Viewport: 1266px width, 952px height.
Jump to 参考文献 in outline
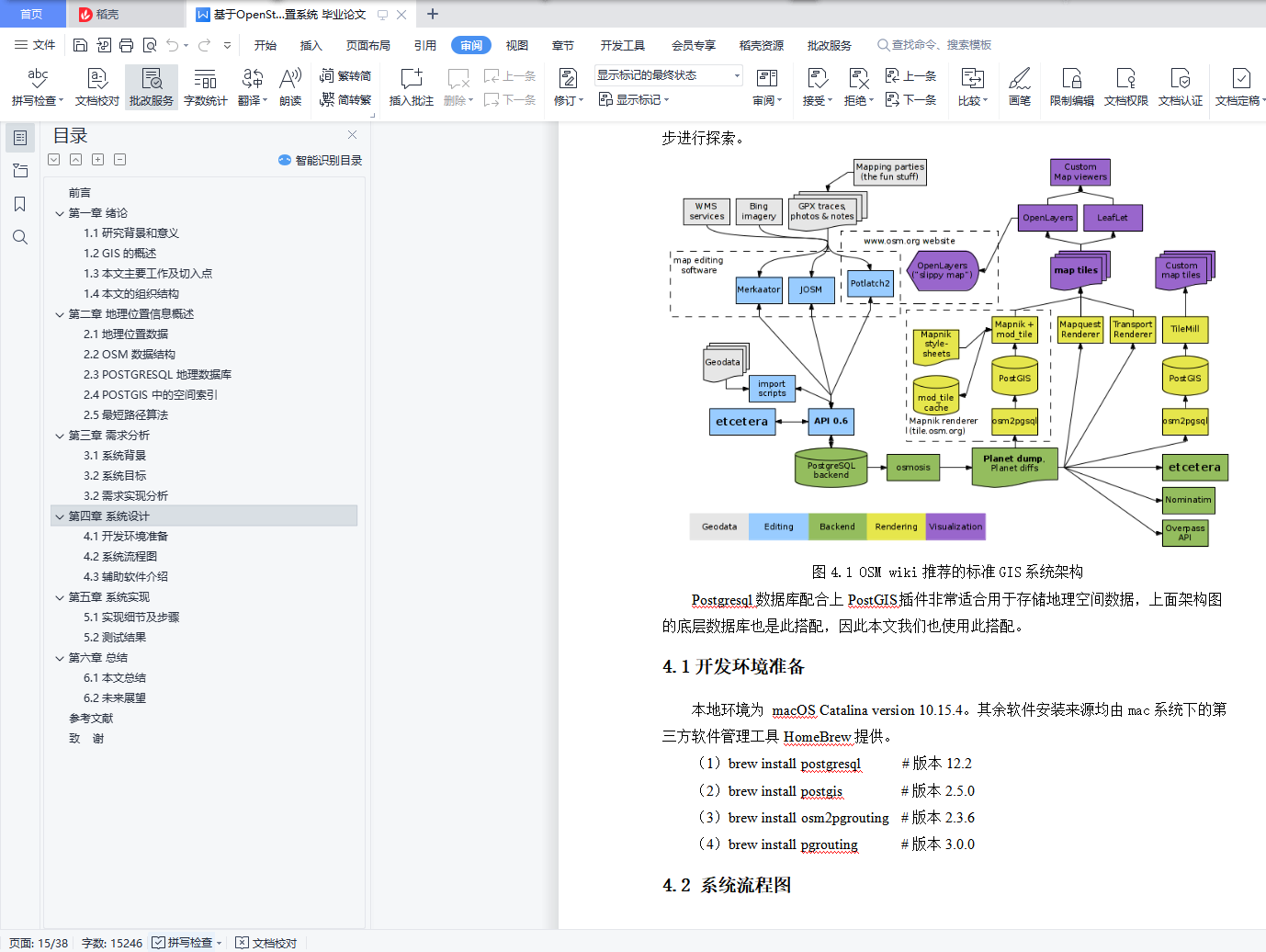(91, 719)
